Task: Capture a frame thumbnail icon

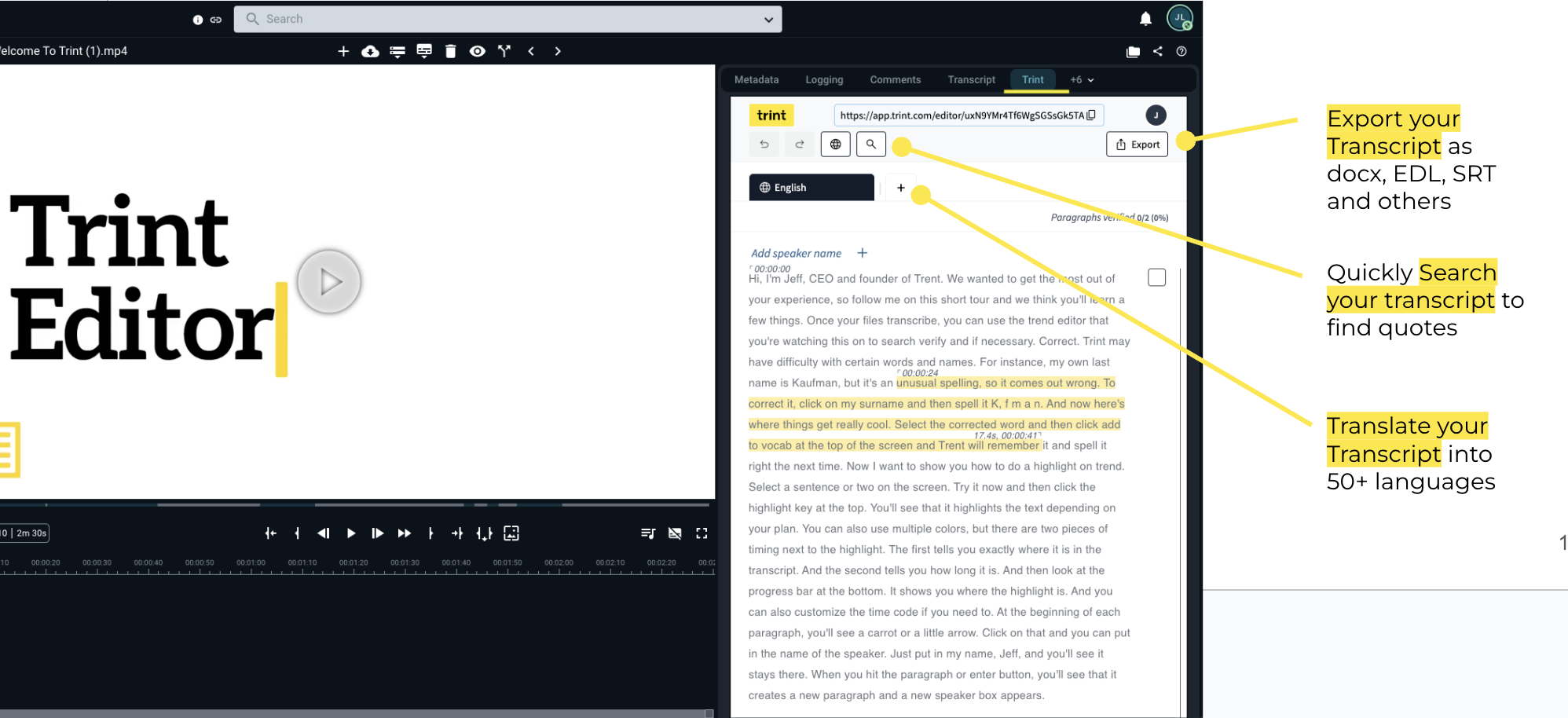Action: point(511,533)
